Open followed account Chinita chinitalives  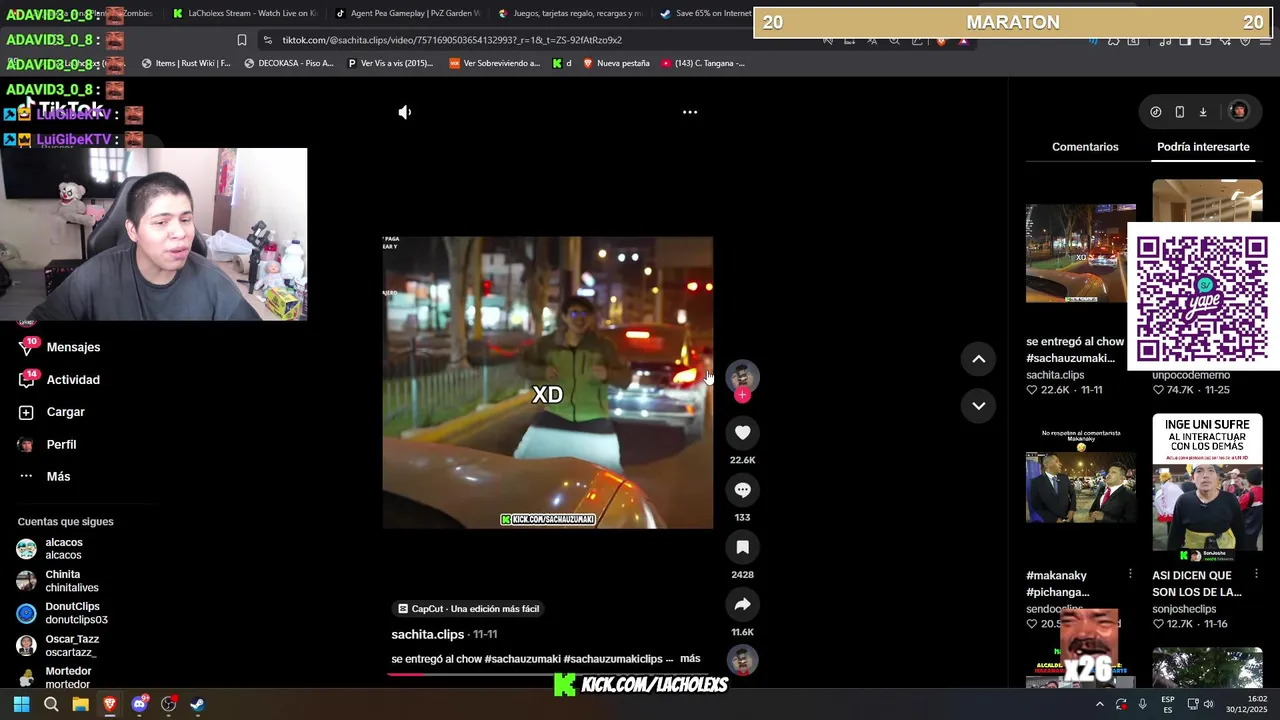click(71, 581)
